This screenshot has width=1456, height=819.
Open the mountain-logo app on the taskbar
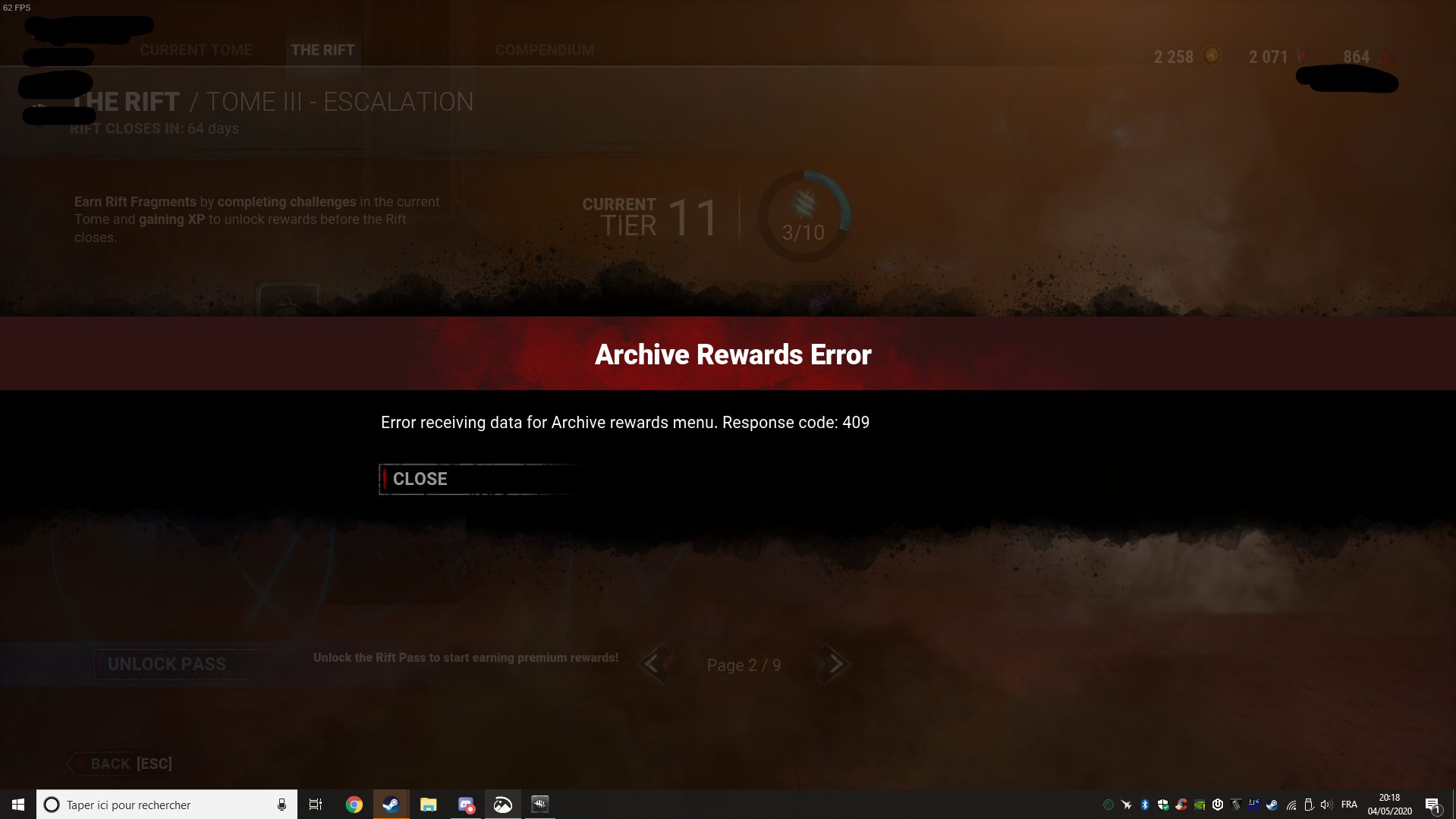(503, 805)
